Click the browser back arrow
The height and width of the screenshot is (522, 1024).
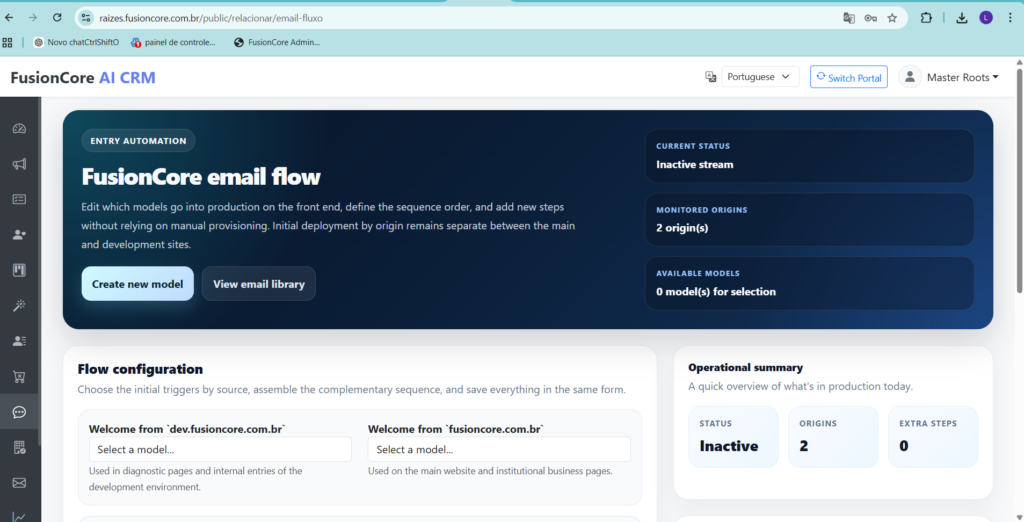(9, 18)
